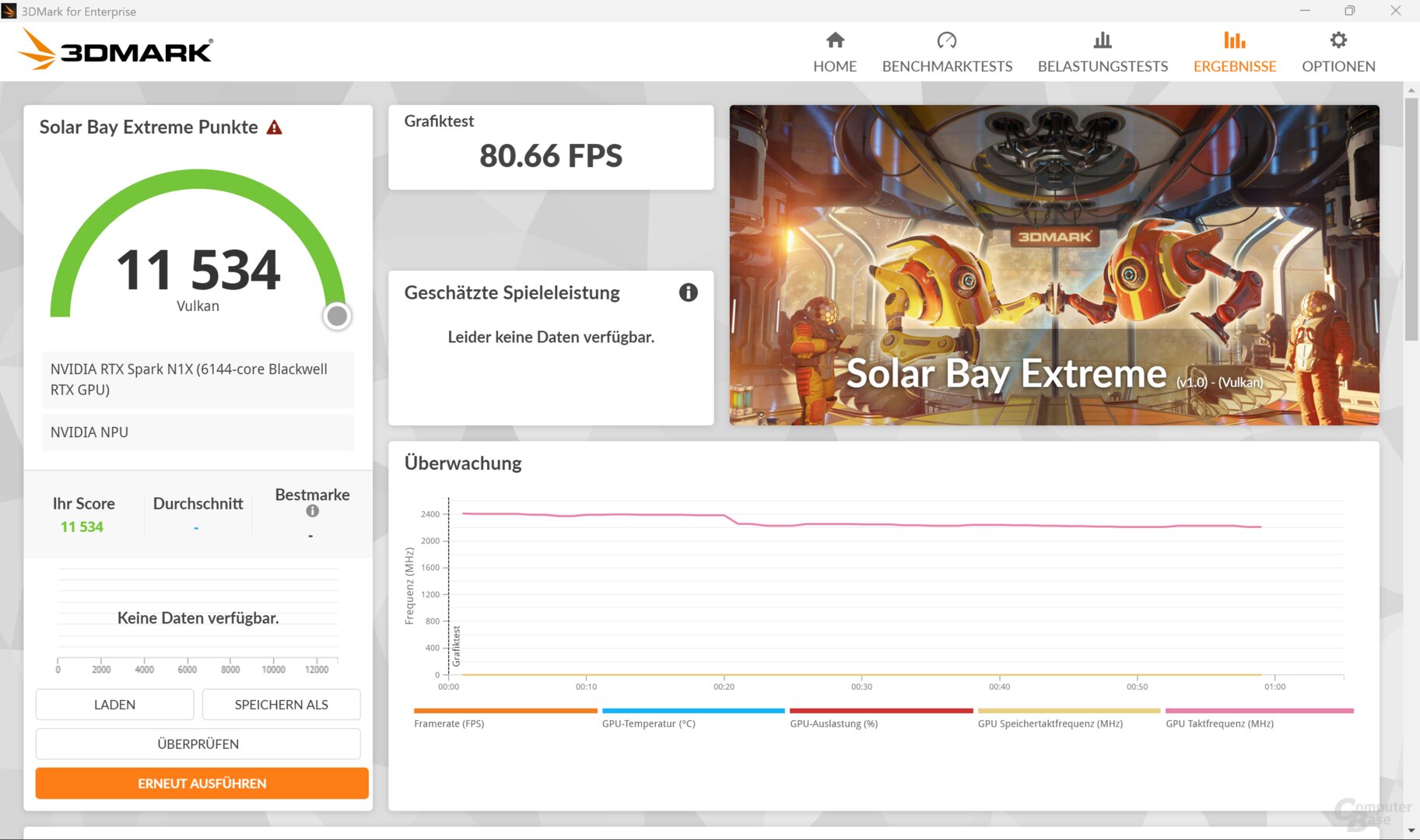Click the vertical scrollbar thumb
Screen dimensions: 1420x840
coord(1411,218)
